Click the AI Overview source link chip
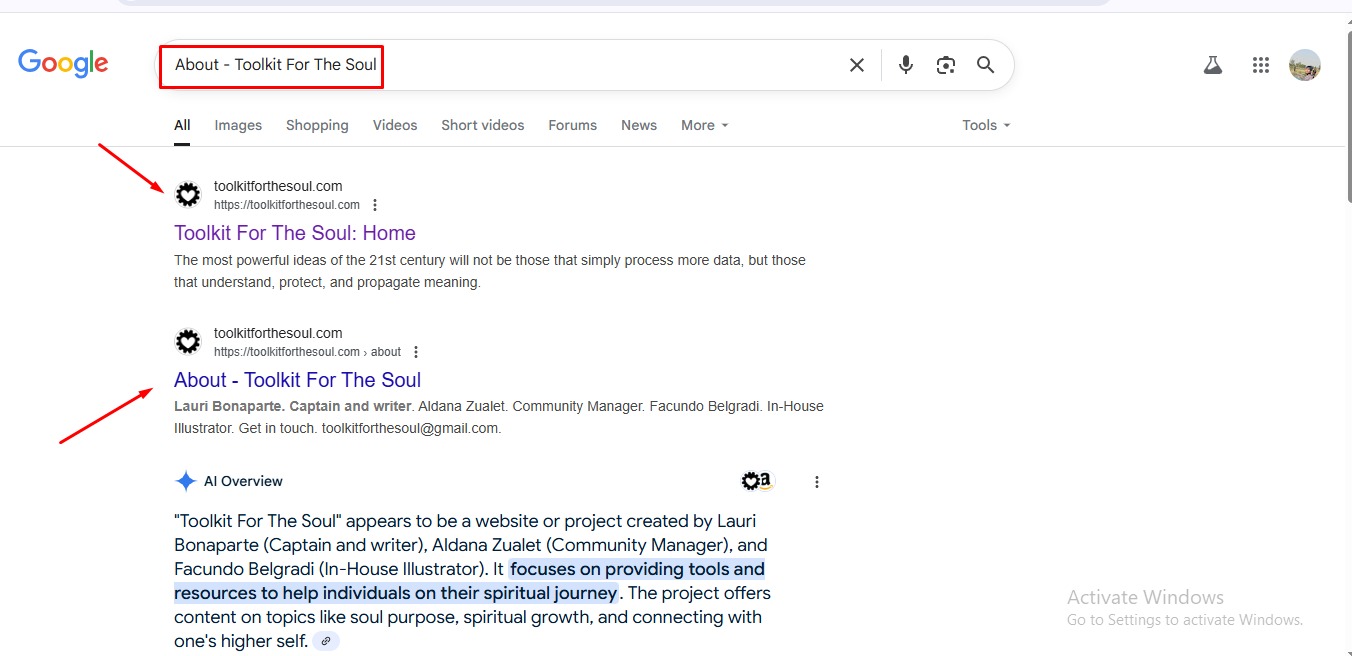The width and height of the screenshot is (1352, 656). click(326, 642)
